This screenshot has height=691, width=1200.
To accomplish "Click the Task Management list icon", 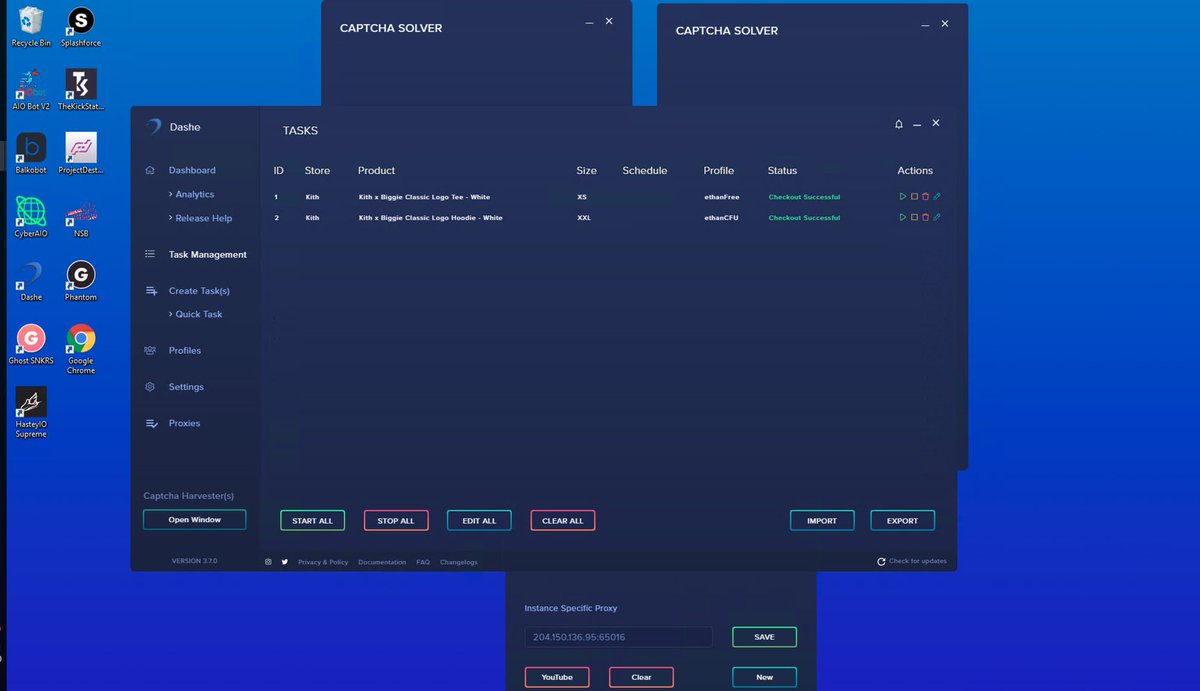I will click(150, 254).
